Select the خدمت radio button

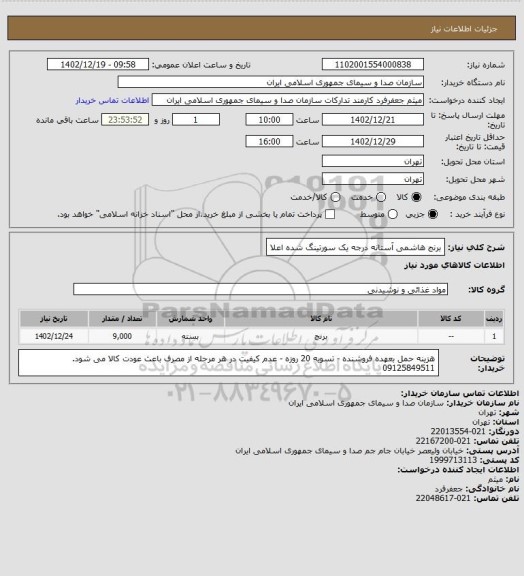[x=381, y=197]
